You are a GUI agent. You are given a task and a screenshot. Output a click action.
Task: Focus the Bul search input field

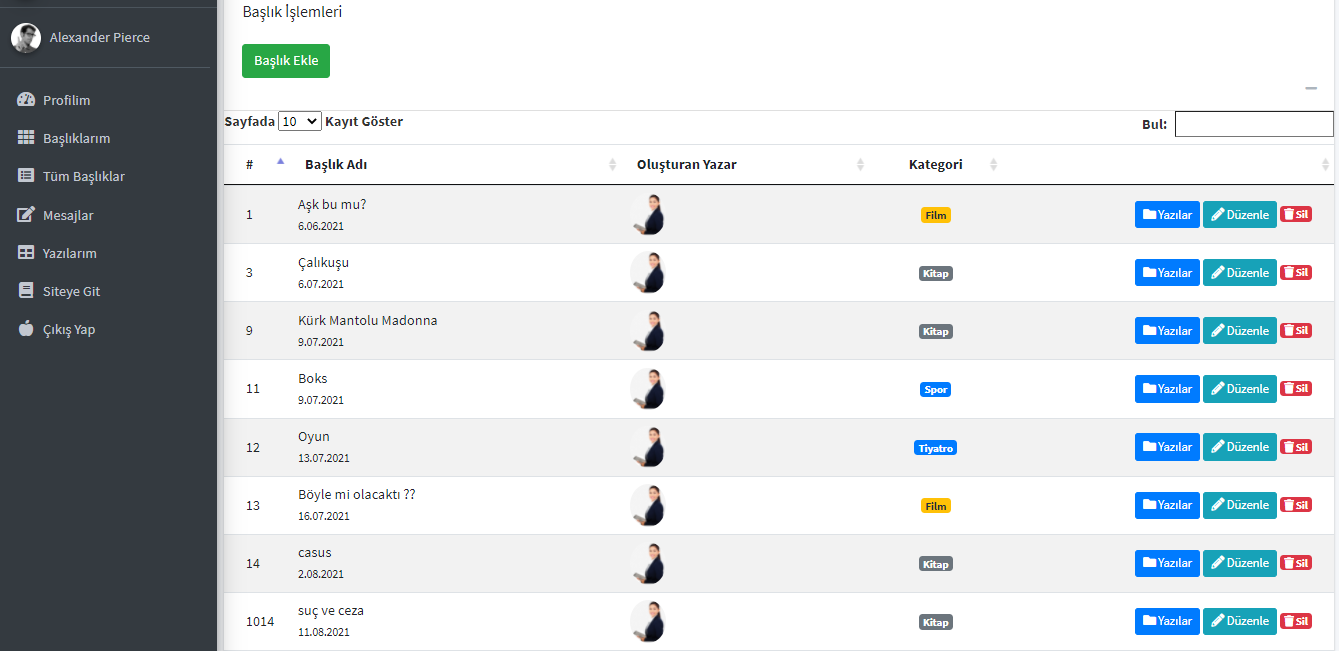tap(1254, 124)
